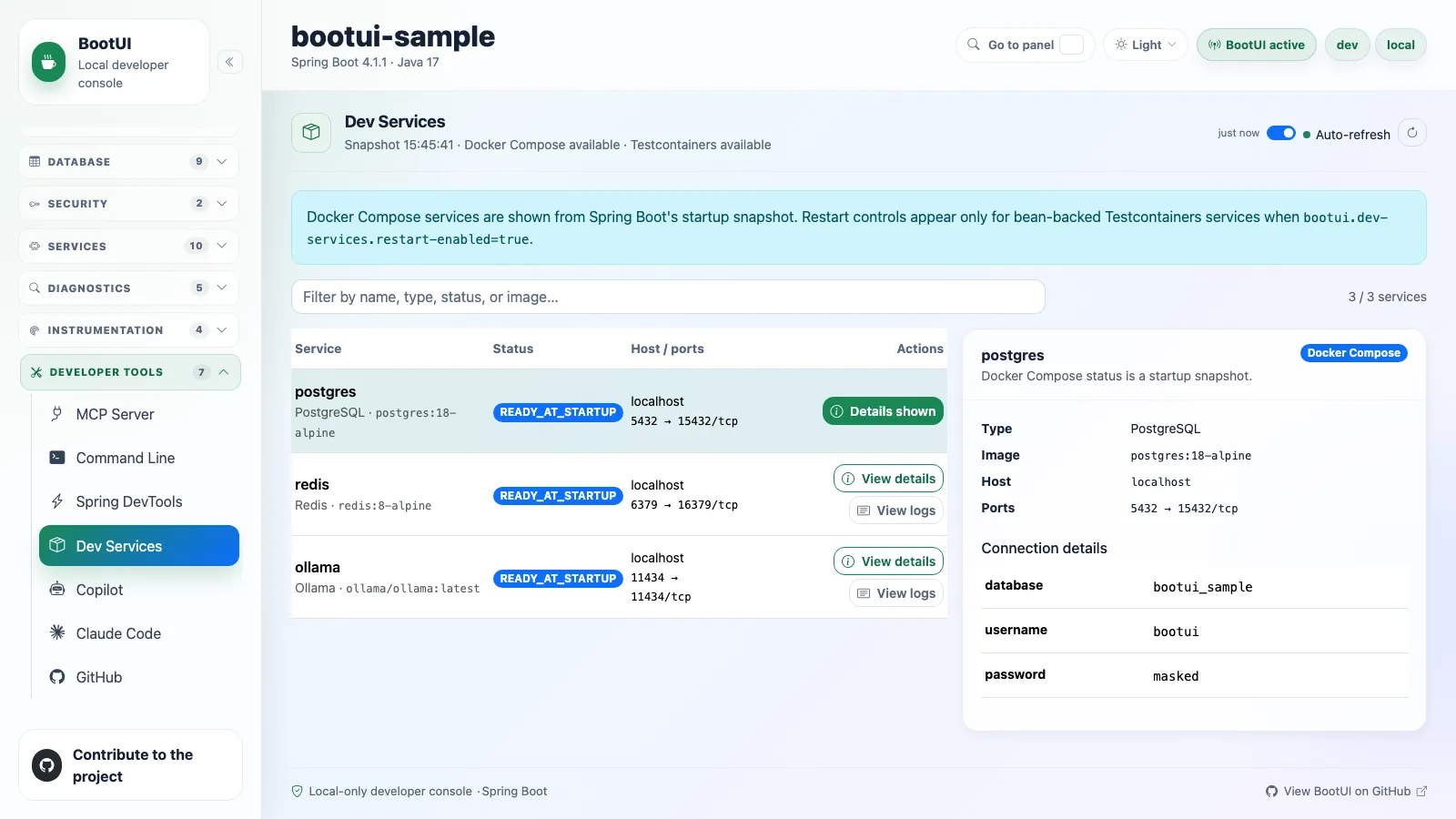The width and height of the screenshot is (1456, 819).
Task: Click the Services section icon
Action: [x=35, y=246]
